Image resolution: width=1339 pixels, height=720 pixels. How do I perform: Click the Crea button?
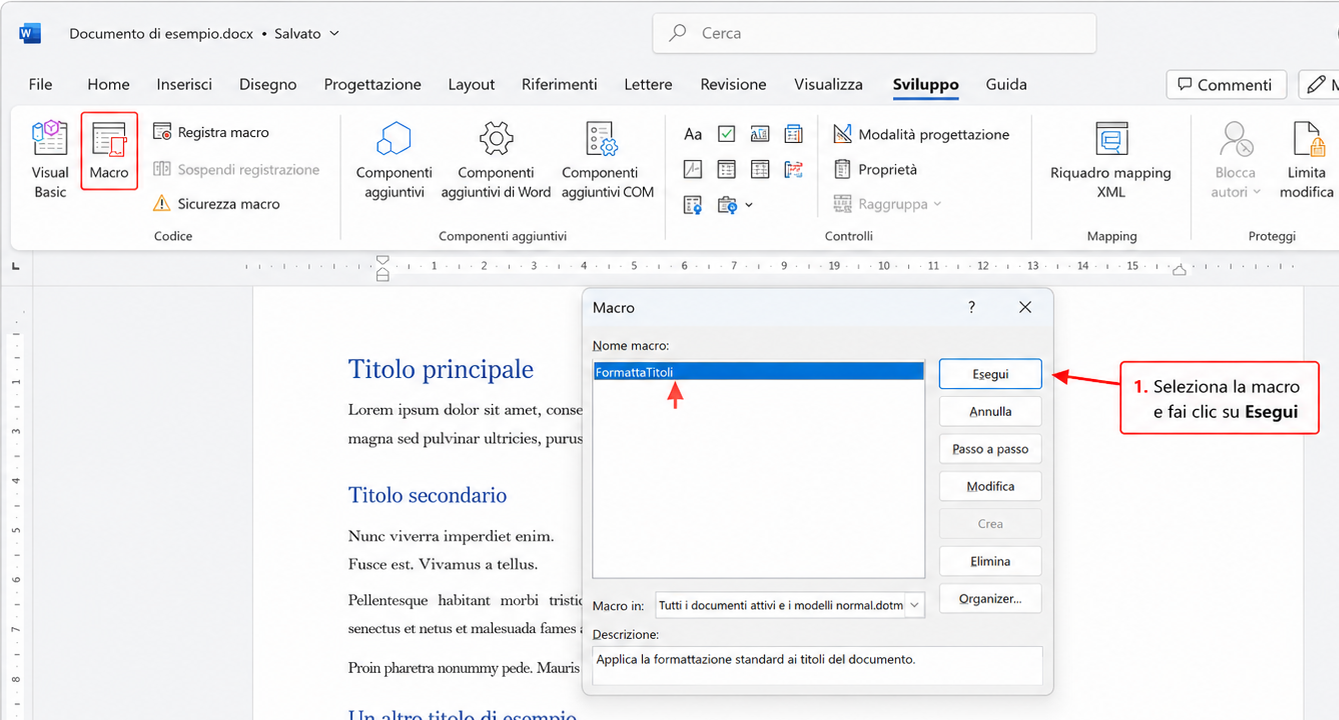coord(990,524)
